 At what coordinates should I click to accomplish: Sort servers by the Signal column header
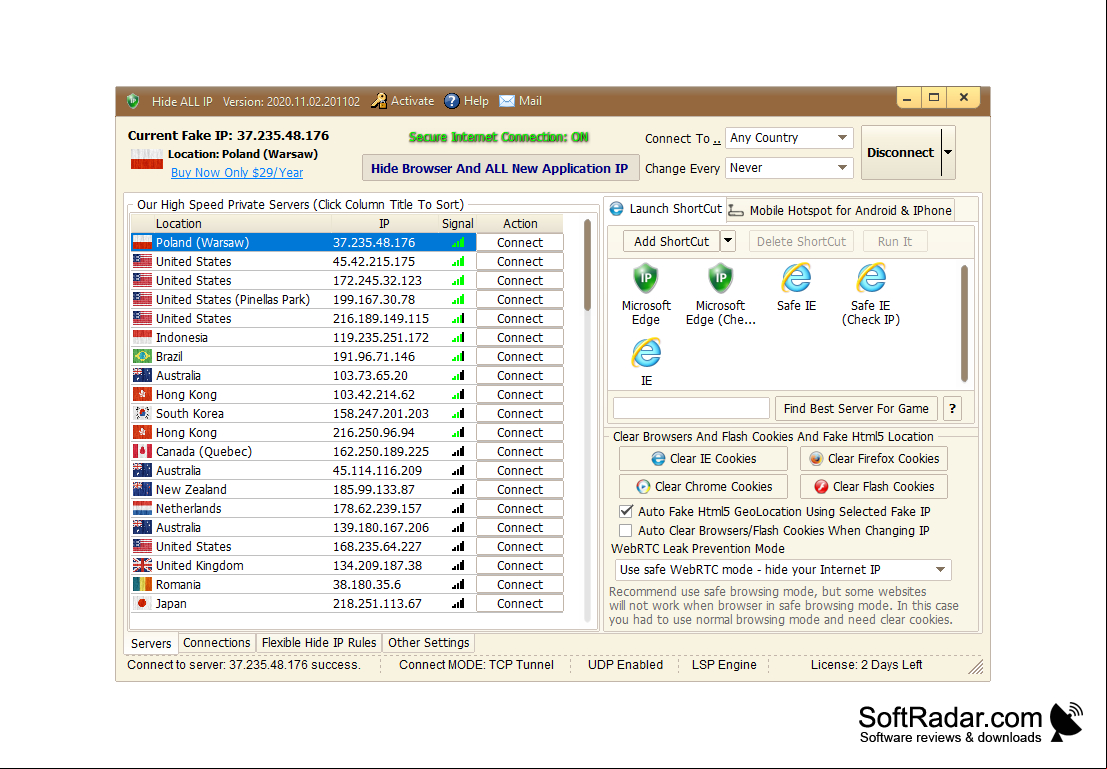pyautogui.click(x=457, y=224)
